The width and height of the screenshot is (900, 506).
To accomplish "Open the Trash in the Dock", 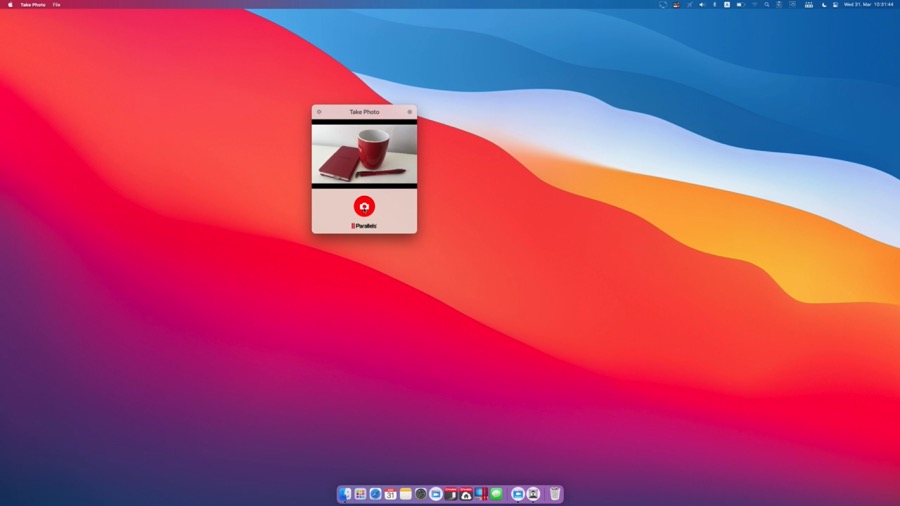I will (555, 494).
